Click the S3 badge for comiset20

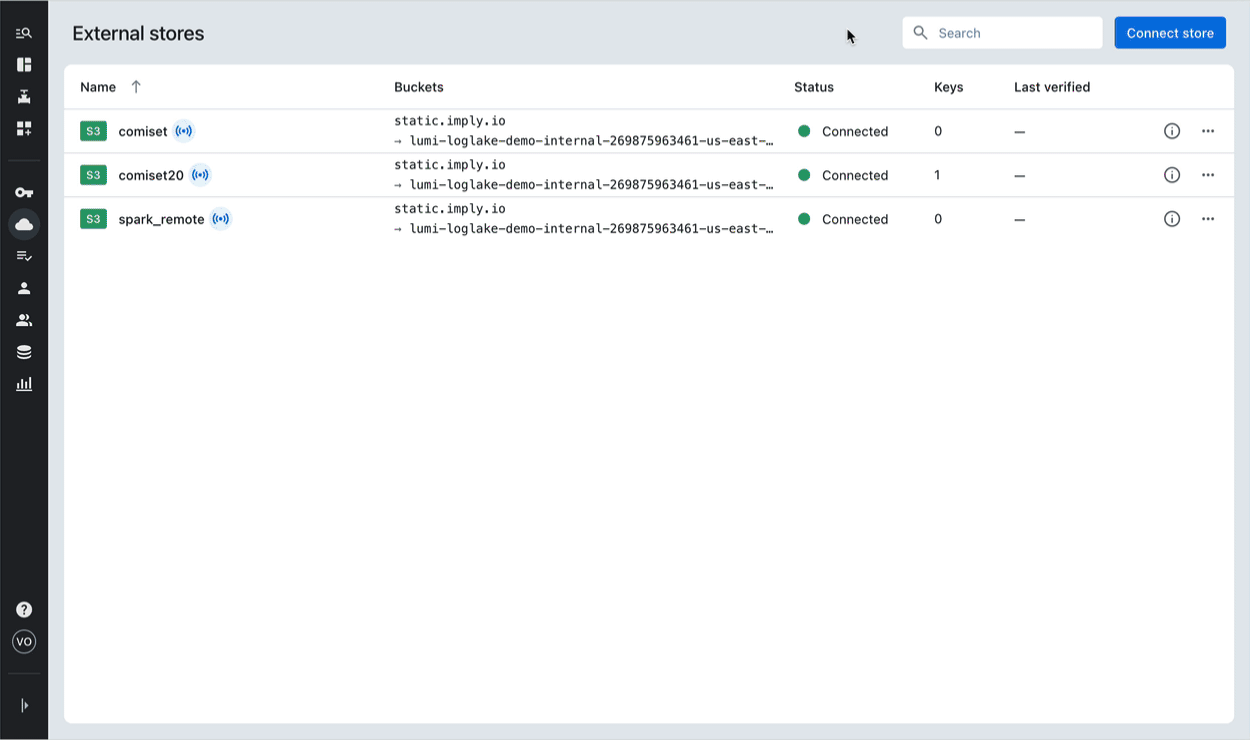pyautogui.click(x=93, y=175)
